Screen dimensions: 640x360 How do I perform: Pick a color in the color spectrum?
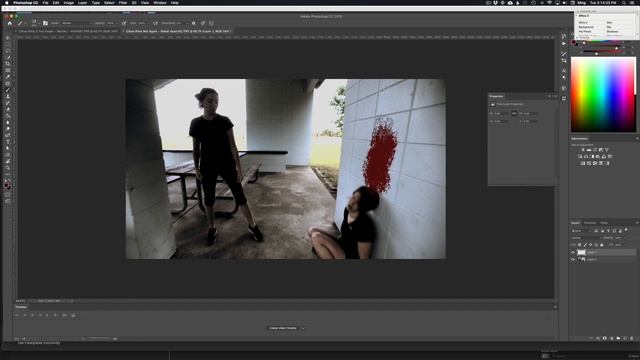click(x=603, y=94)
